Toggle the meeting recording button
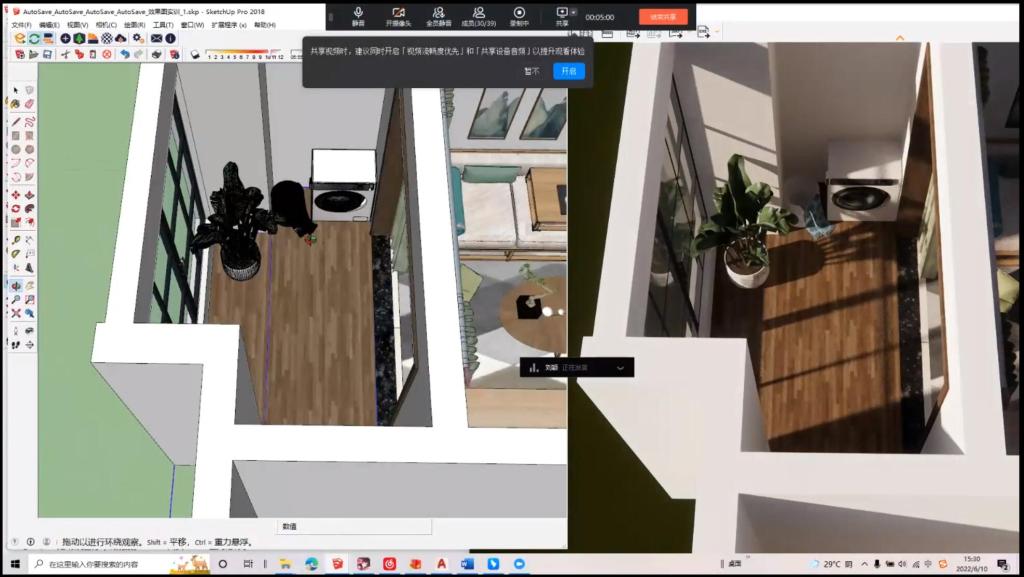Image resolution: width=1024 pixels, height=577 pixels. click(519, 16)
